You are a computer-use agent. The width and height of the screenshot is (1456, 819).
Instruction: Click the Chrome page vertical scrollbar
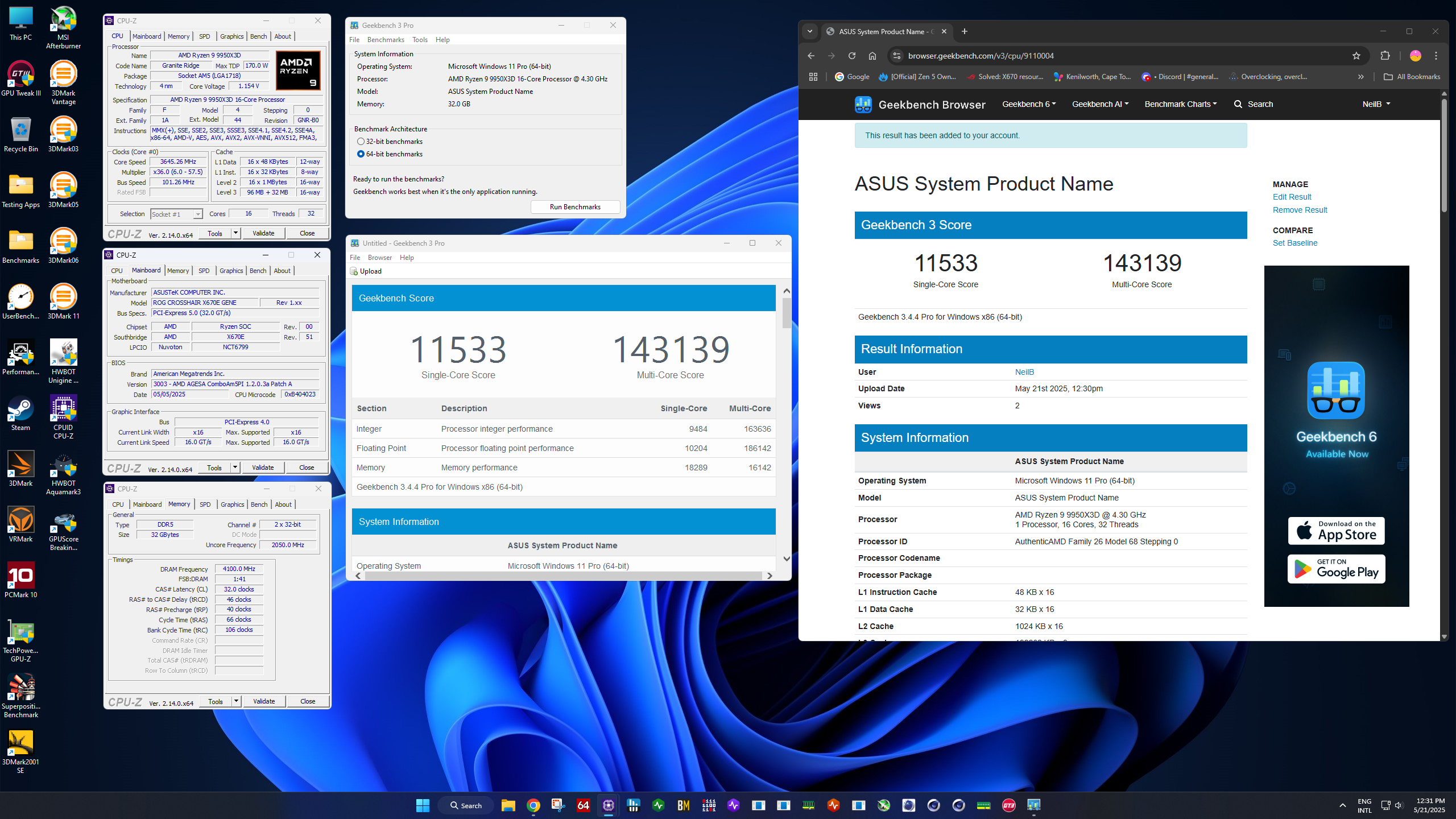click(1443, 156)
